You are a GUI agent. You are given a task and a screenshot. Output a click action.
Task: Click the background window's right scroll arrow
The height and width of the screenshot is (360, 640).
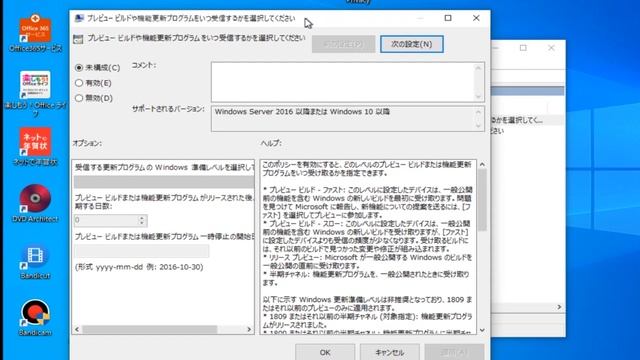click(559, 307)
